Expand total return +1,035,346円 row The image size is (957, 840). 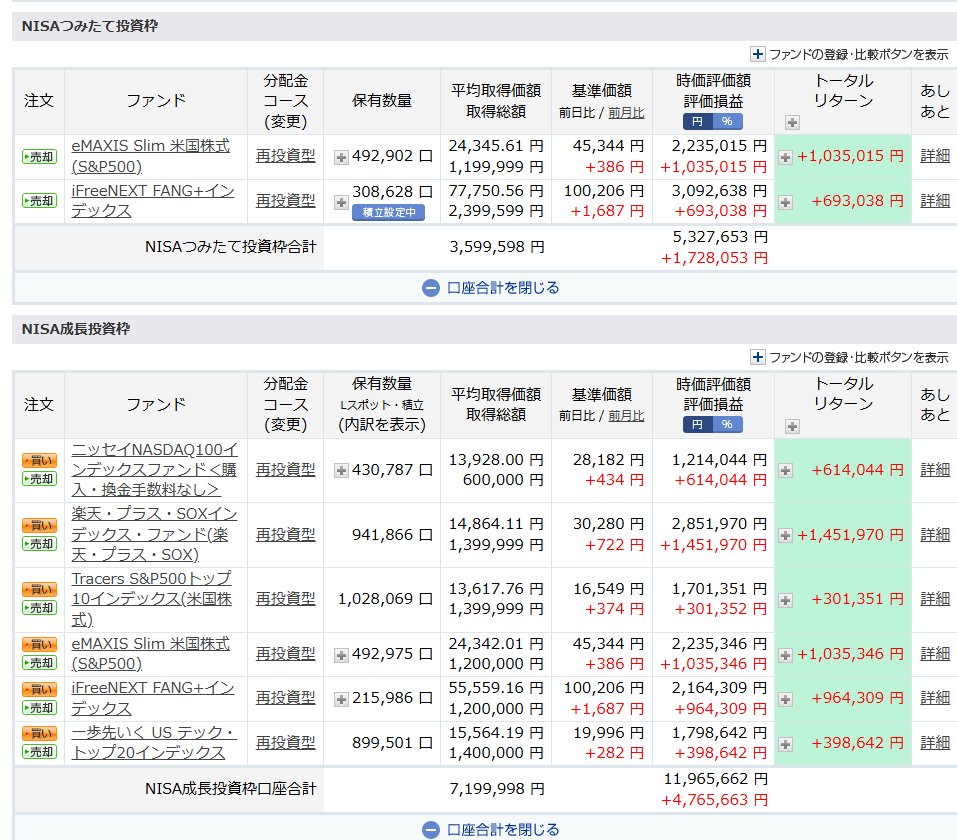(x=785, y=656)
